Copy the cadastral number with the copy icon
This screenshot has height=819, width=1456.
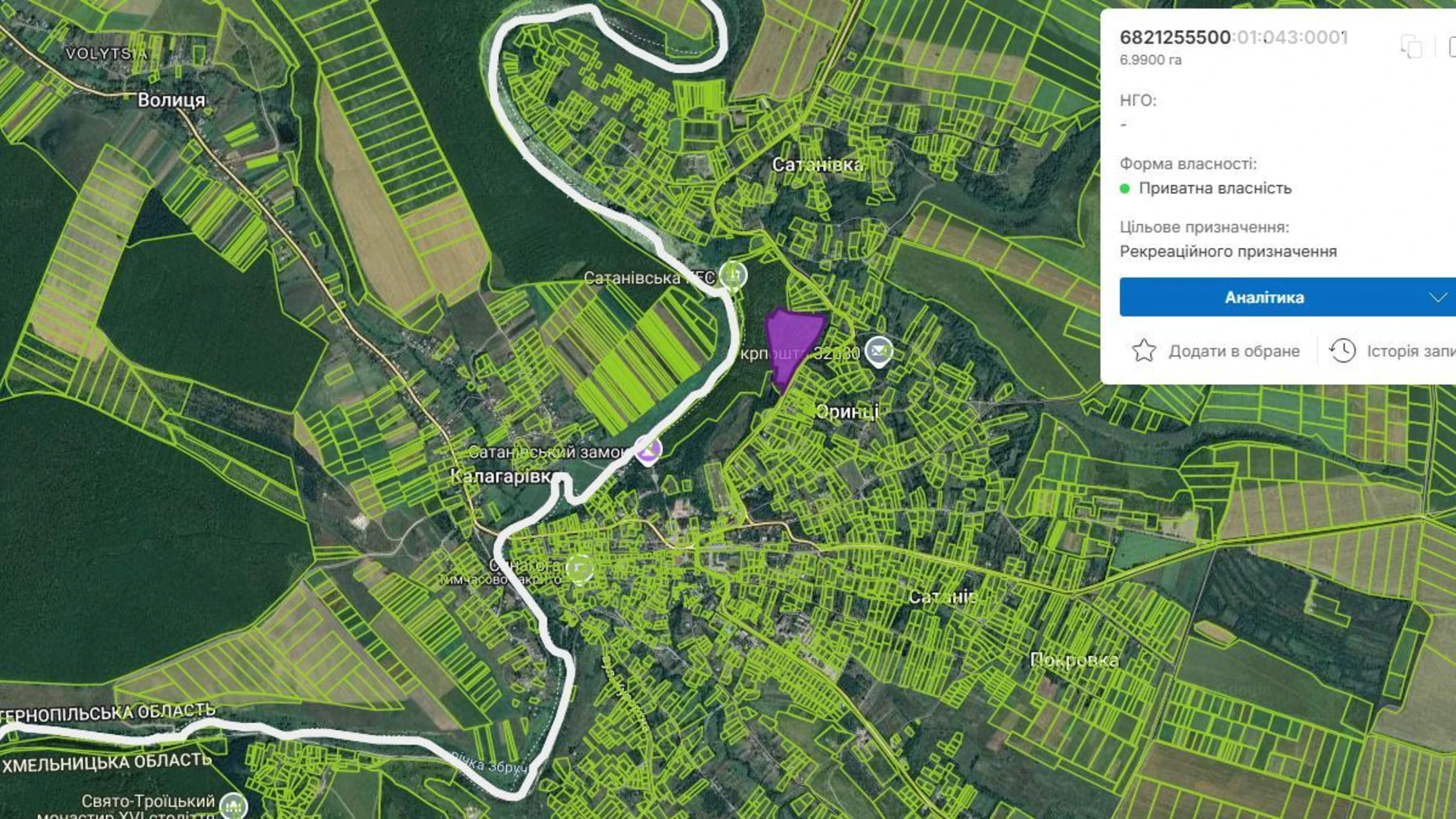click(x=1411, y=46)
